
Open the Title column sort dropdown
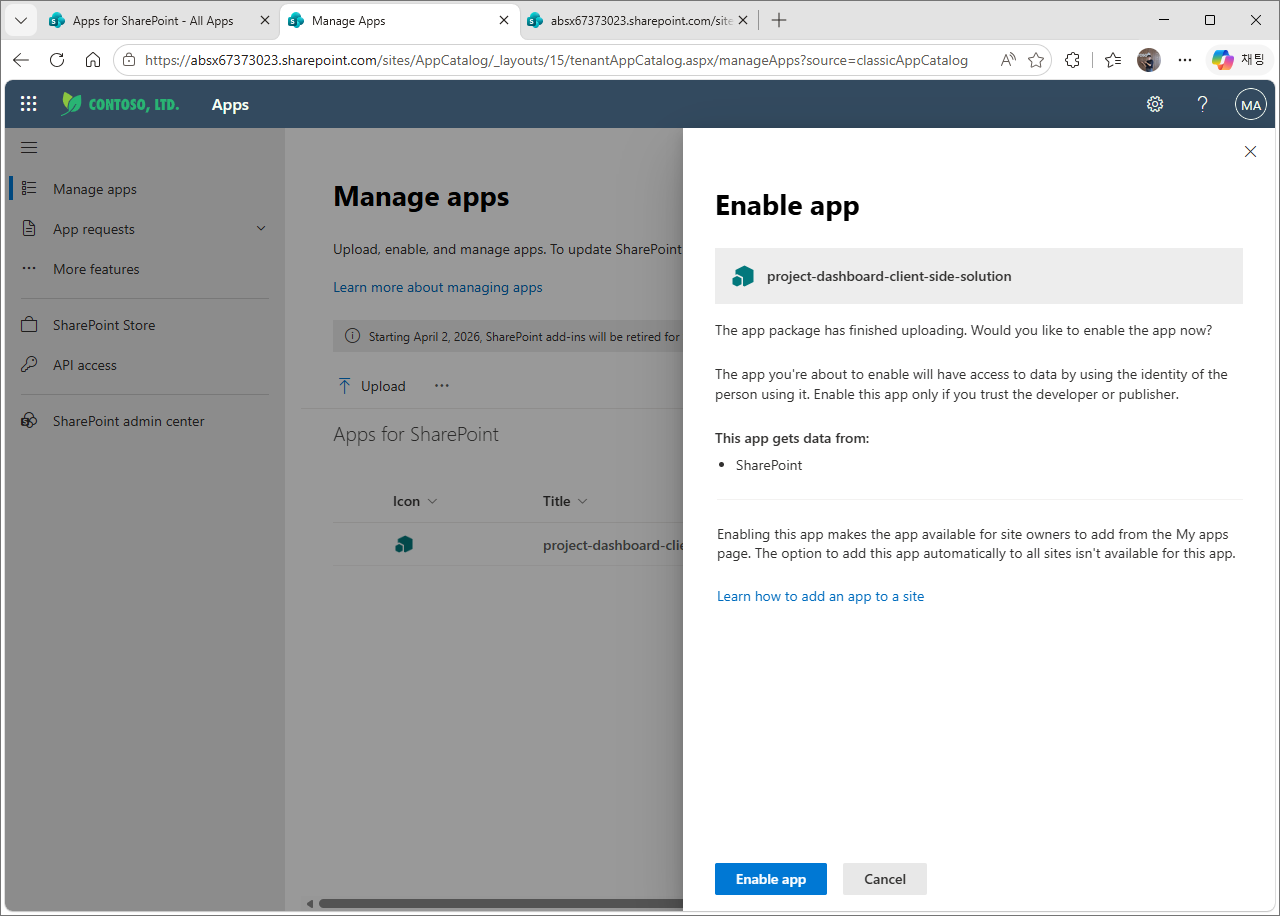coord(583,501)
